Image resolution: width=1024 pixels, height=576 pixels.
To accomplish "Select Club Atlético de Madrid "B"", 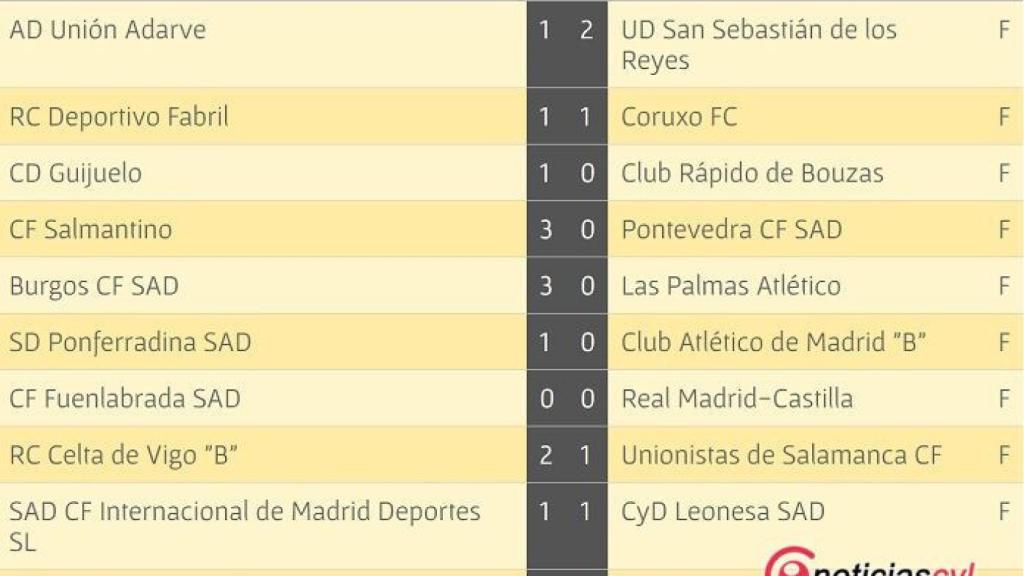I will coord(774,342).
